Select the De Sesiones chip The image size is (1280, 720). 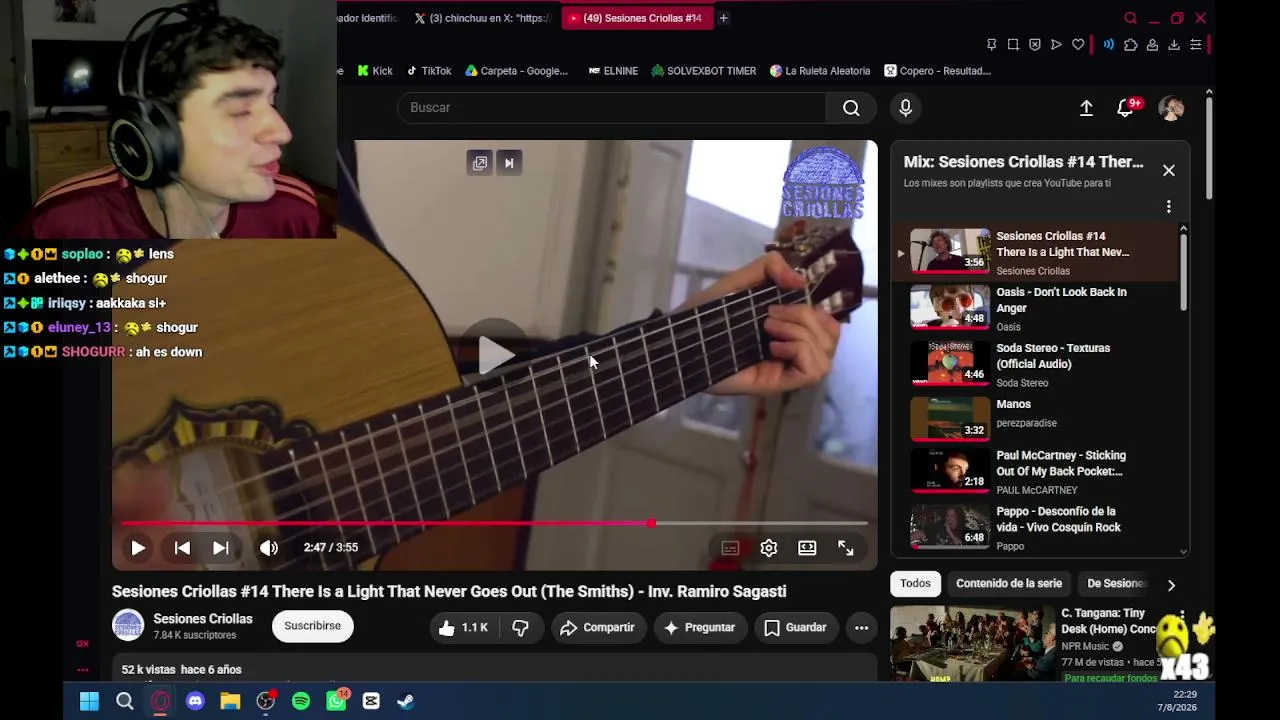click(1115, 584)
